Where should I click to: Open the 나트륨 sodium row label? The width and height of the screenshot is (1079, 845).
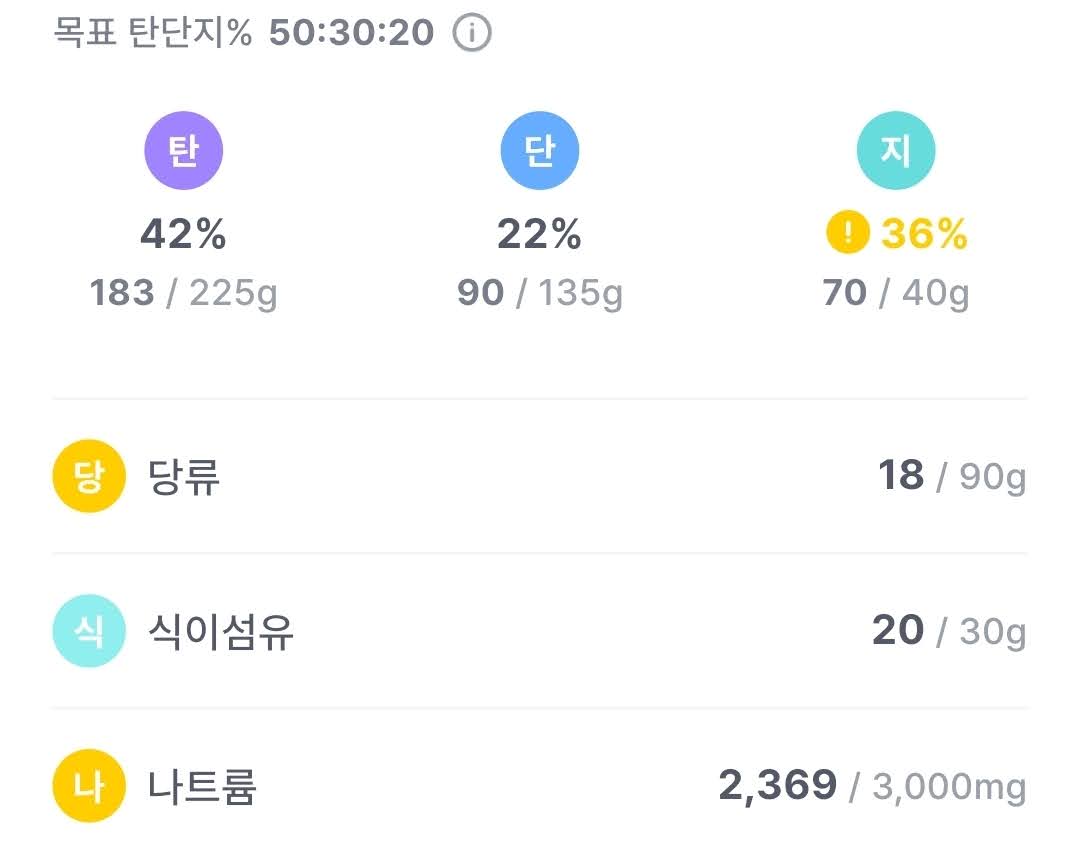[202, 786]
